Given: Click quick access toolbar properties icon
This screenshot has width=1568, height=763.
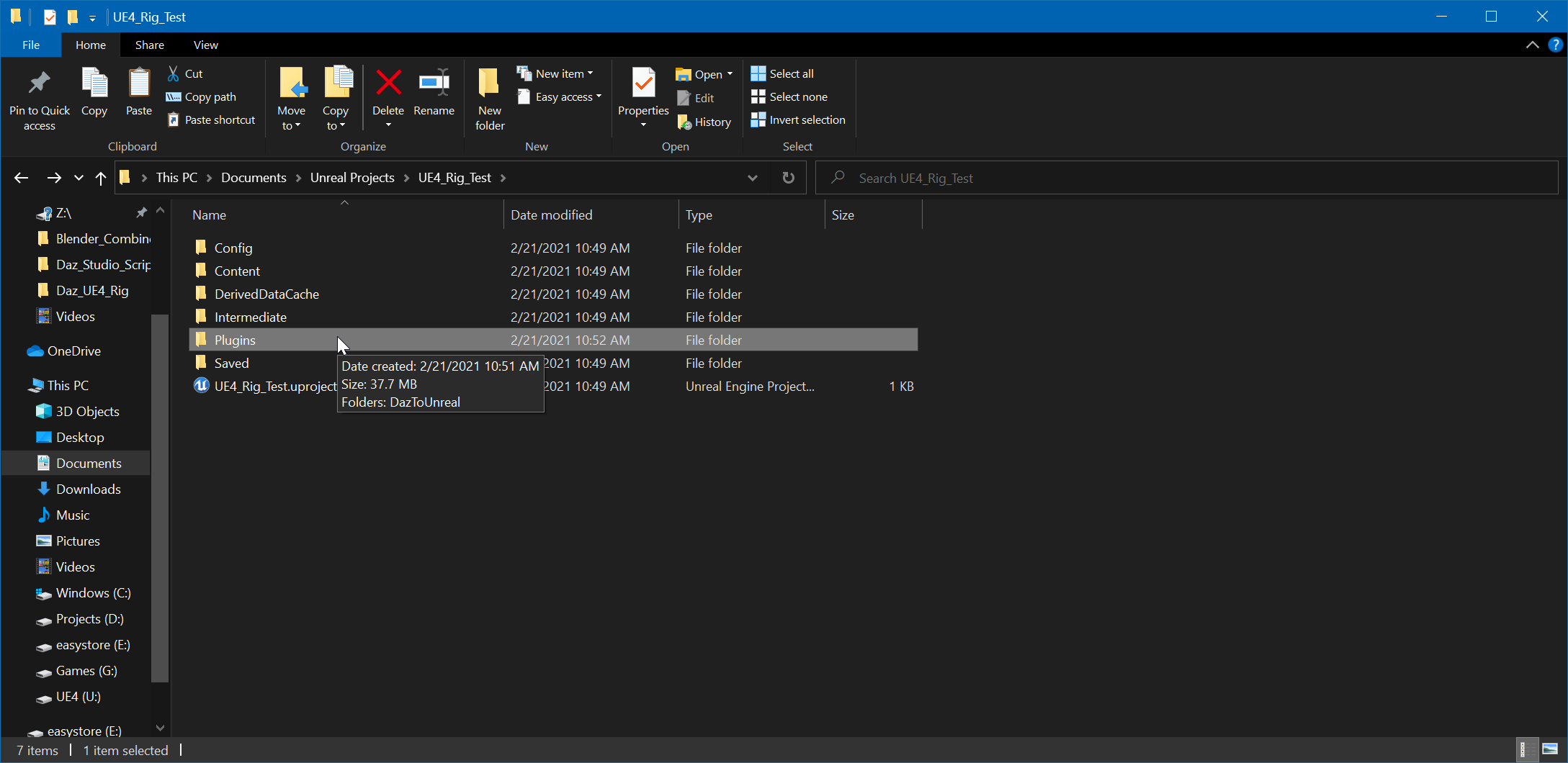Looking at the screenshot, I should pos(50,17).
